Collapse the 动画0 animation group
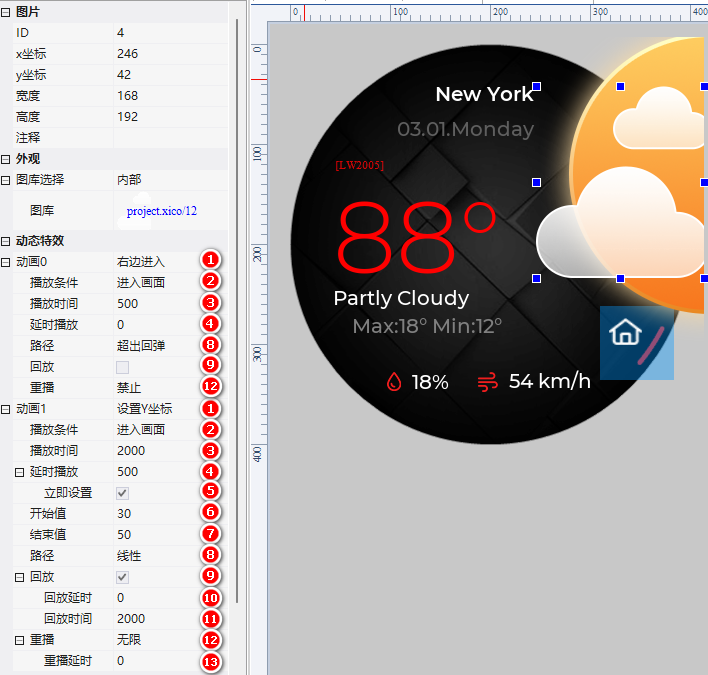Viewport: 708px width, 675px height. tap(6, 262)
